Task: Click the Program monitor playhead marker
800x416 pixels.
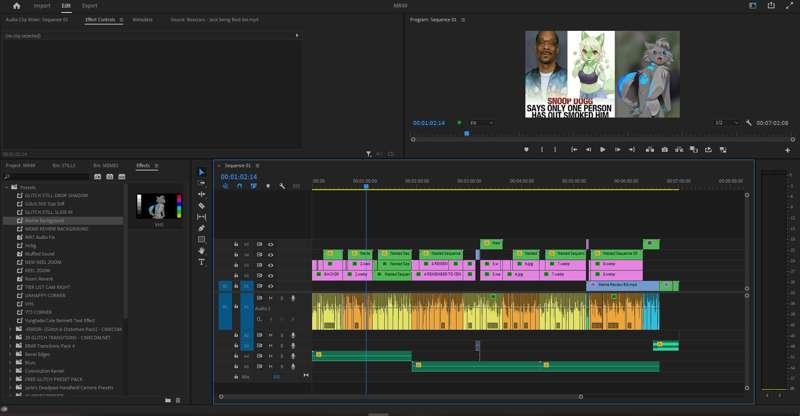Action: 466,134
